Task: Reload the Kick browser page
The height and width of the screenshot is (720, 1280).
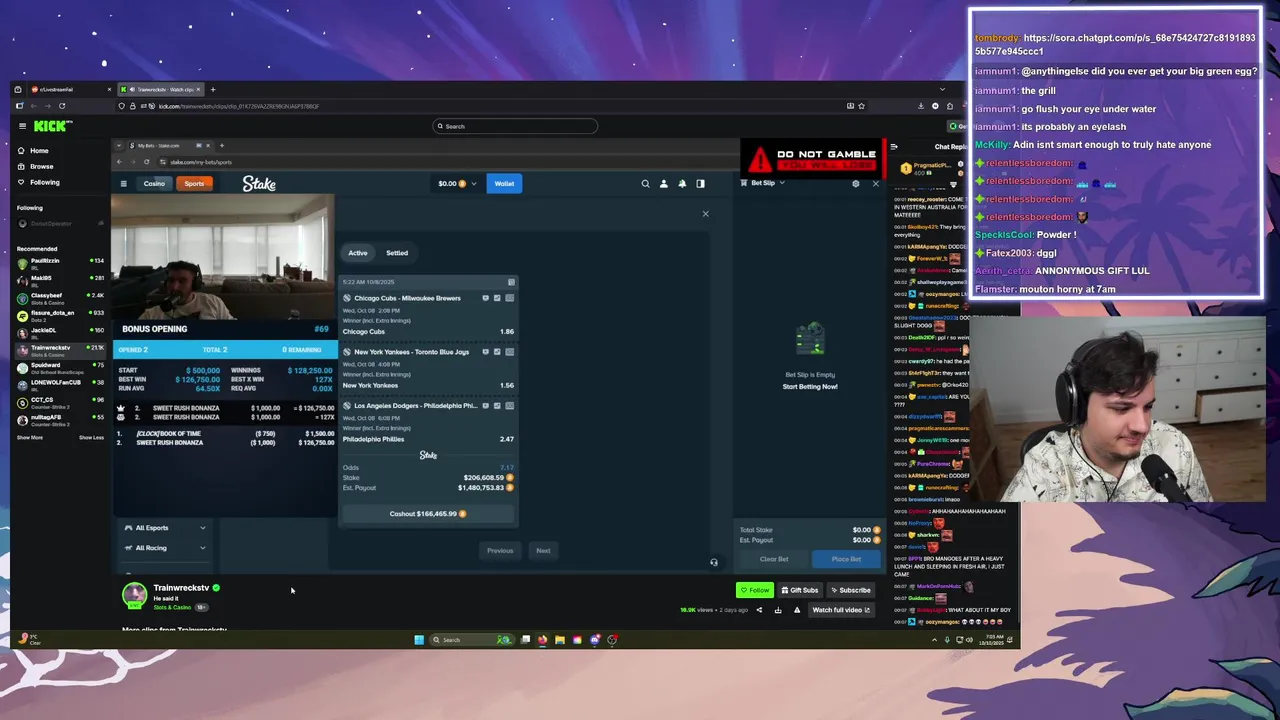Action: [x=62, y=106]
